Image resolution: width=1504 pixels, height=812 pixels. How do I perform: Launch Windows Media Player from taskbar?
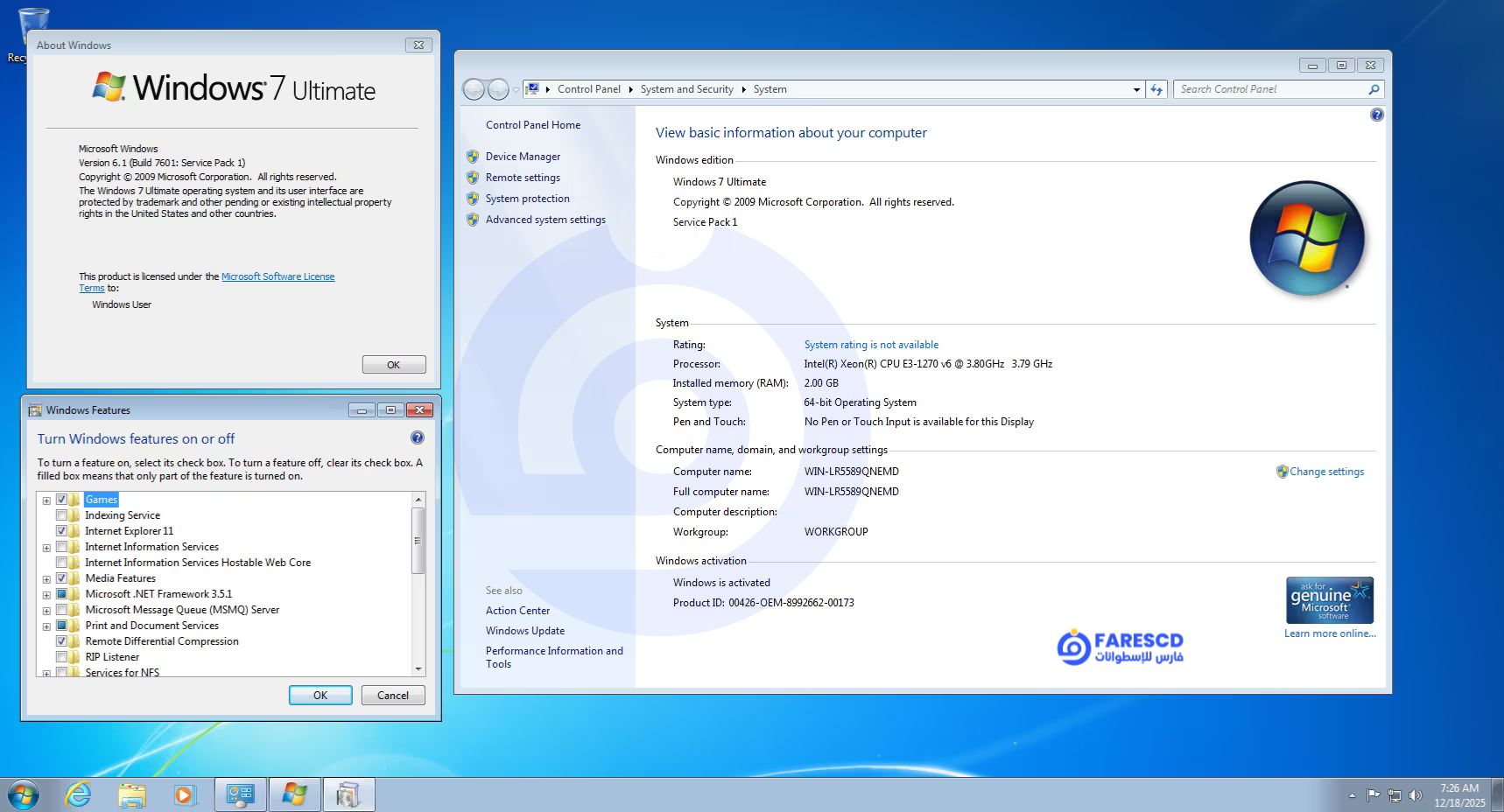tap(184, 794)
